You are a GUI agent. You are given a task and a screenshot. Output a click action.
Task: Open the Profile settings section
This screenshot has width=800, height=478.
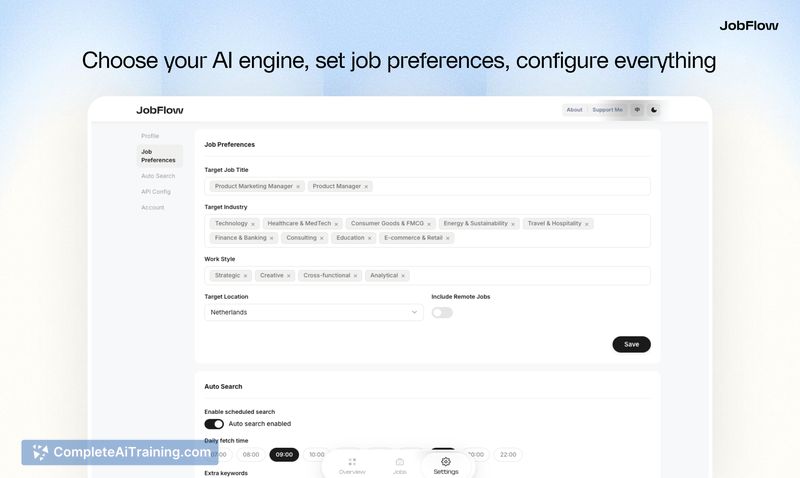150,136
